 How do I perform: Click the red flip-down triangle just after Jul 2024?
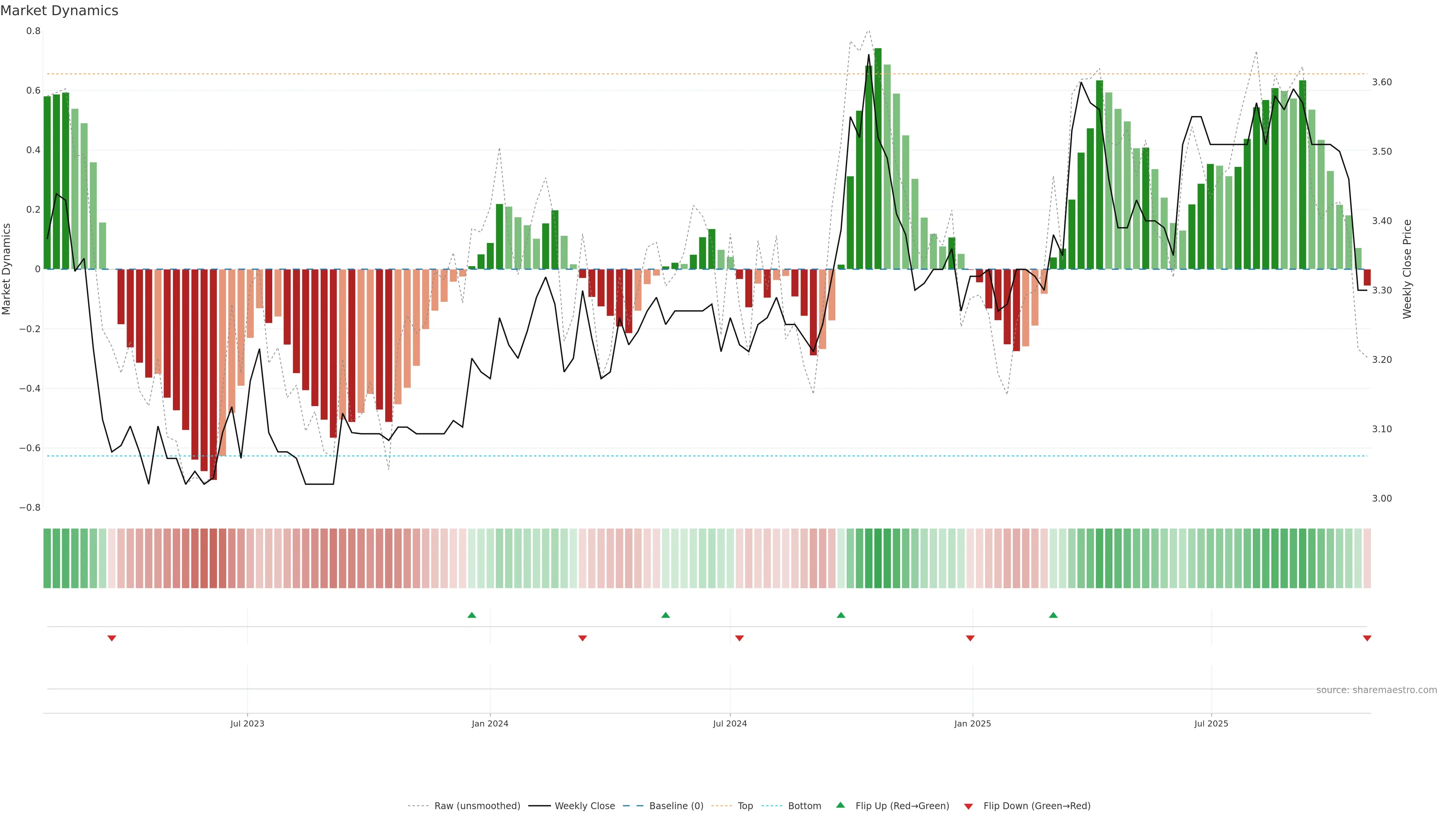coord(739,638)
